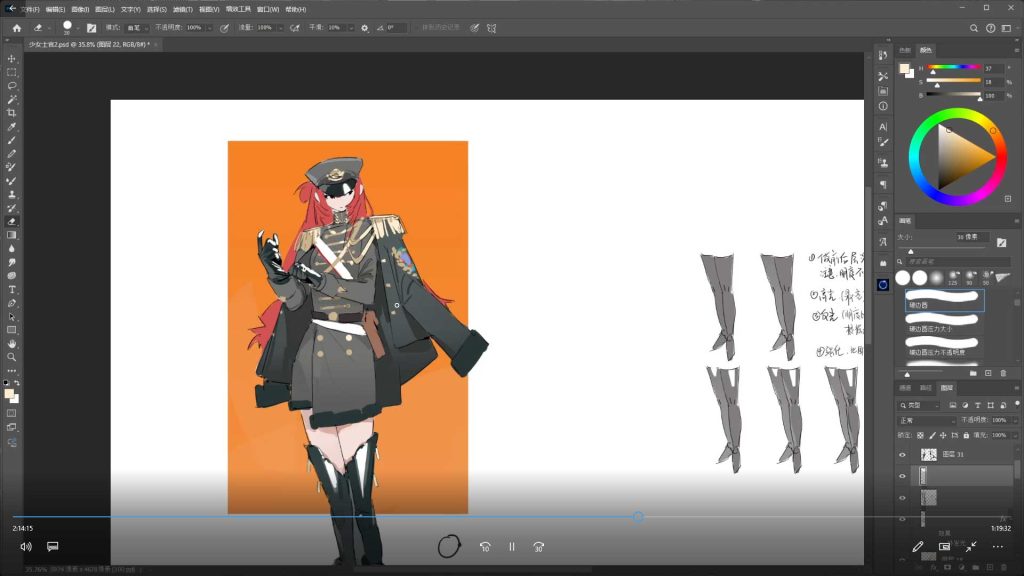Screen dimensions: 1024x576
Task: Click the Properties info icon in side strip
Action: (883, 106)
